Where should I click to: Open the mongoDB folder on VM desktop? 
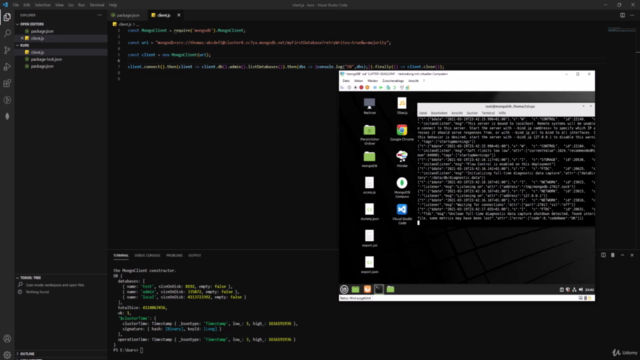point(369,159)
